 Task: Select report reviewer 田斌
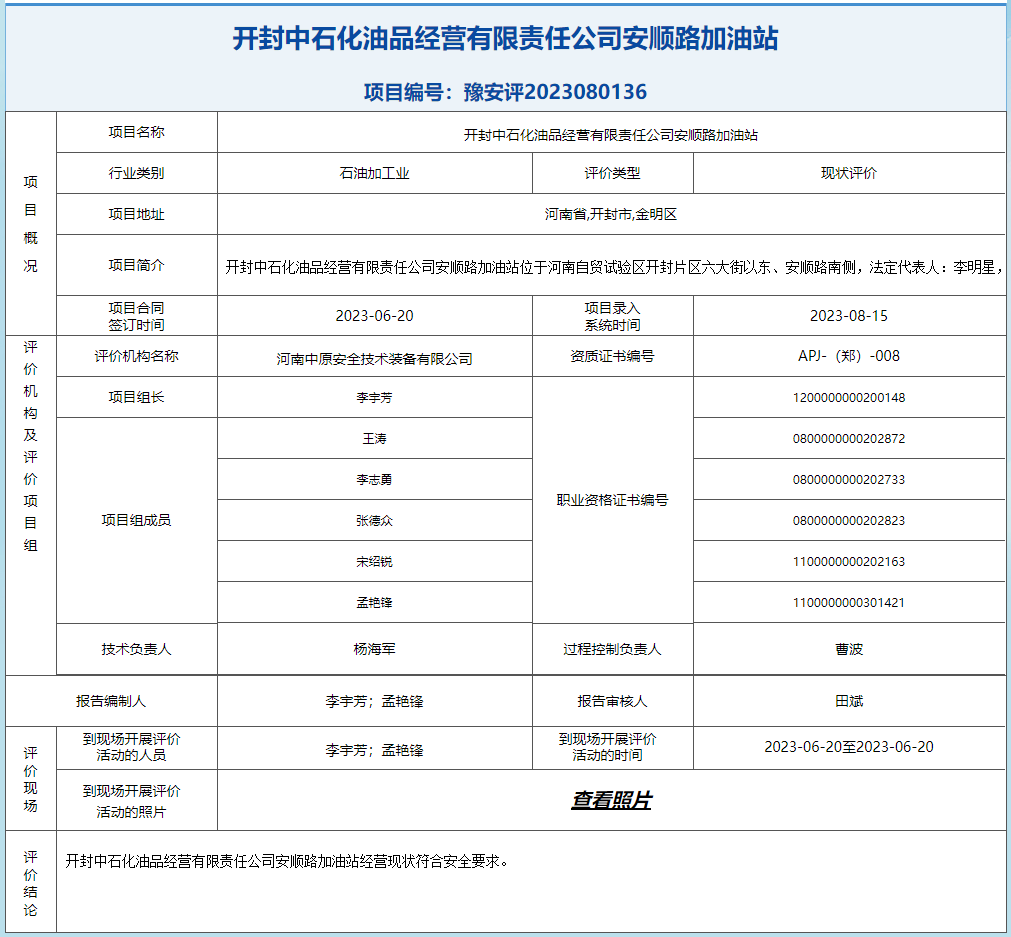pyautogui.click(x=849, y=701)
